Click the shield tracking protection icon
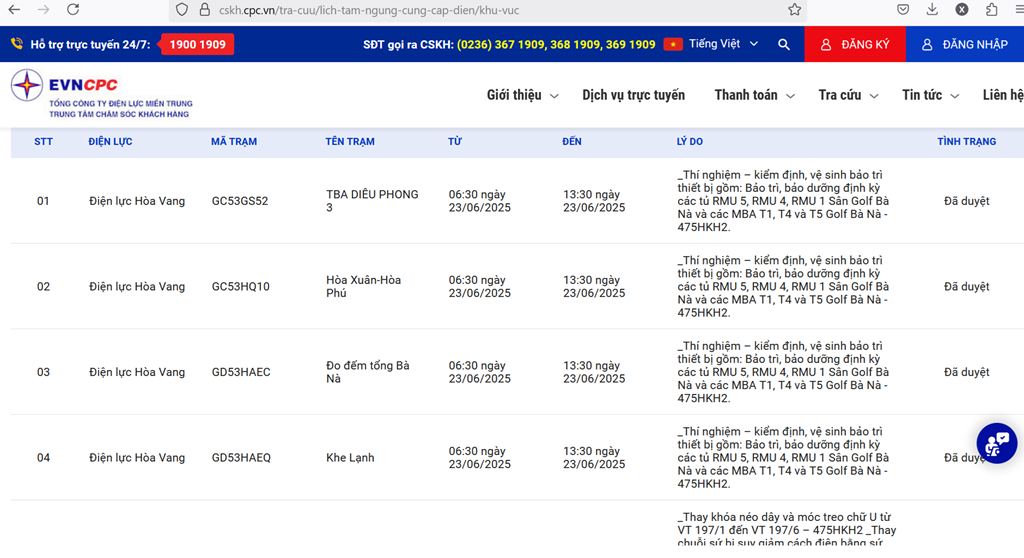The width and height of the screenshot is (1024, 558). pyautogui.click(x=181, y=10)
